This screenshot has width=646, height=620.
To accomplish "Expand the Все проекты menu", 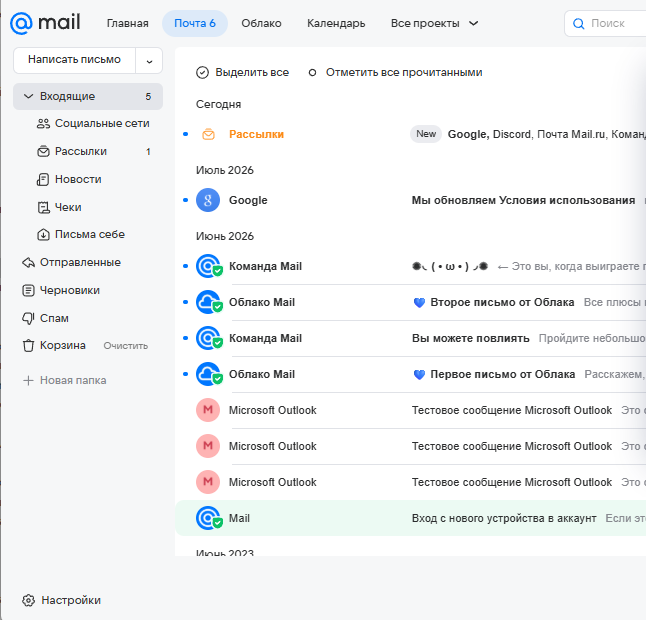I will (434, 23).
